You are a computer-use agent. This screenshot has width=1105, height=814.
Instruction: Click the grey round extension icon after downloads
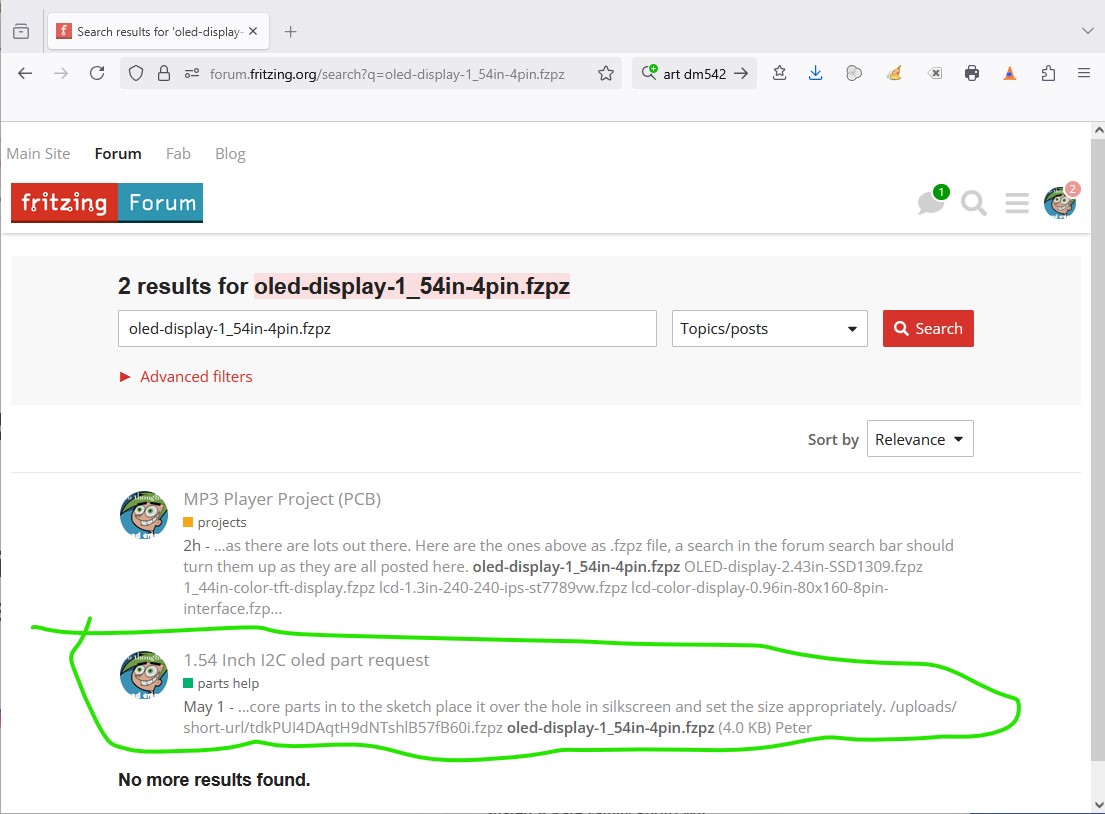[x=853, y=73]
